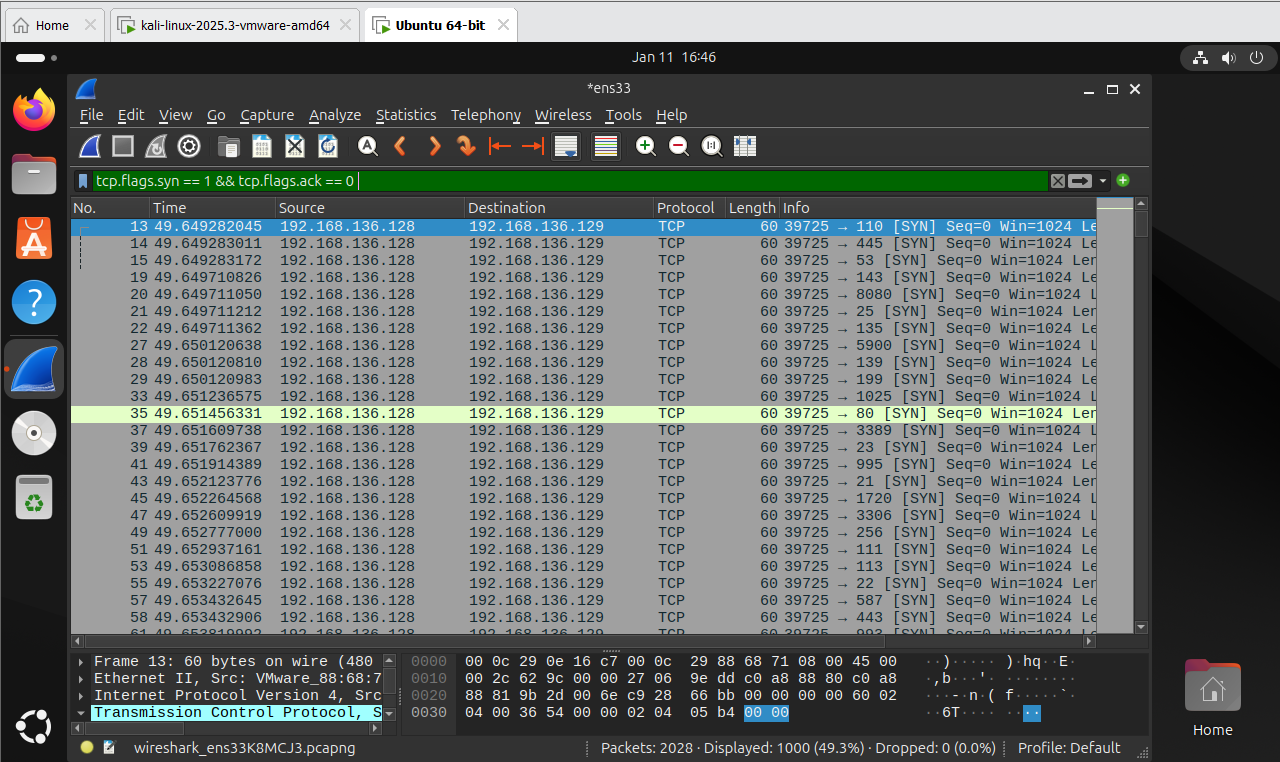
Task: Open the Statistics menu
Action: coord(406,115)
